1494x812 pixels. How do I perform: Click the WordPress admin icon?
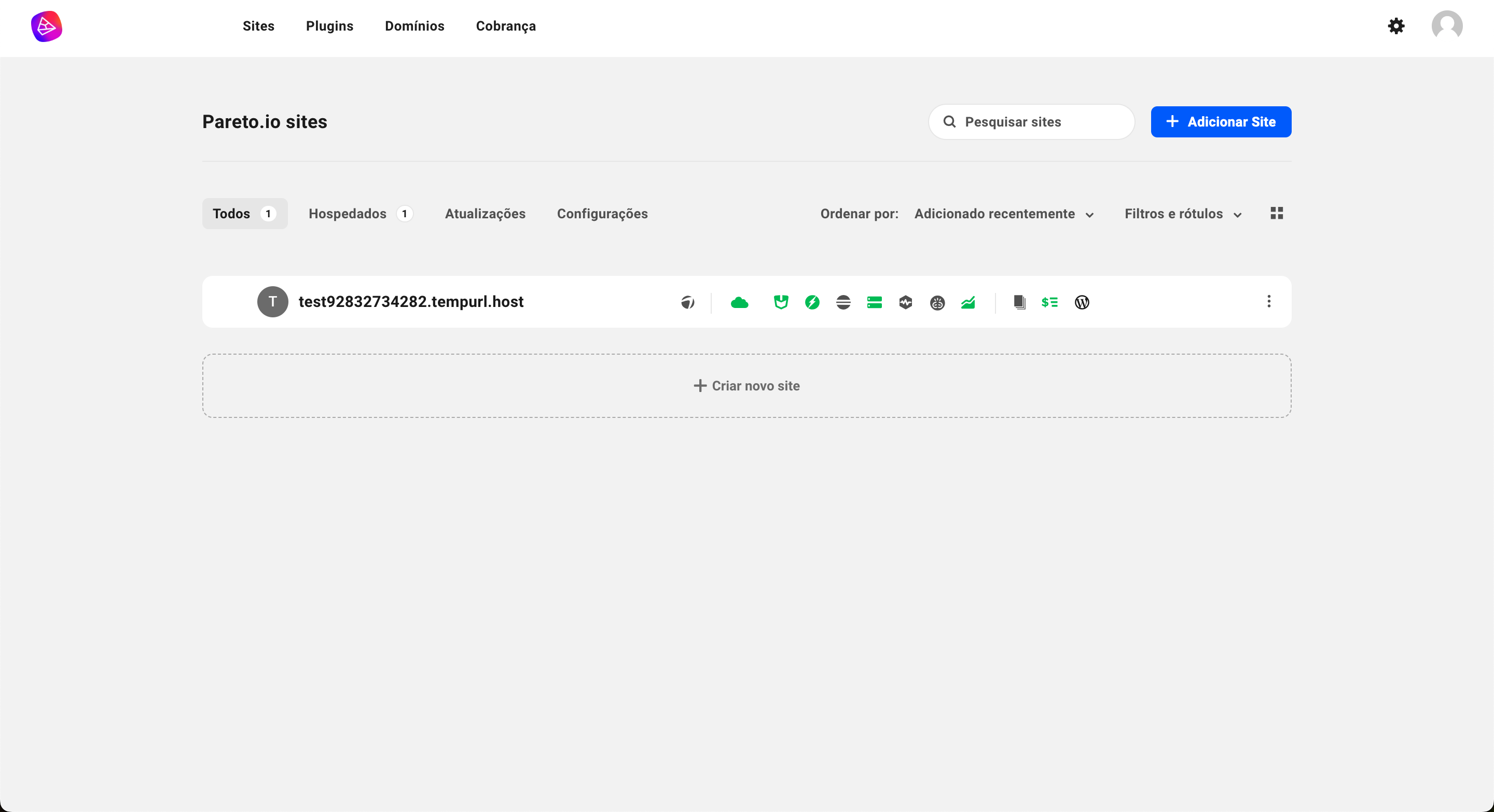click(x=1082, y=302)
